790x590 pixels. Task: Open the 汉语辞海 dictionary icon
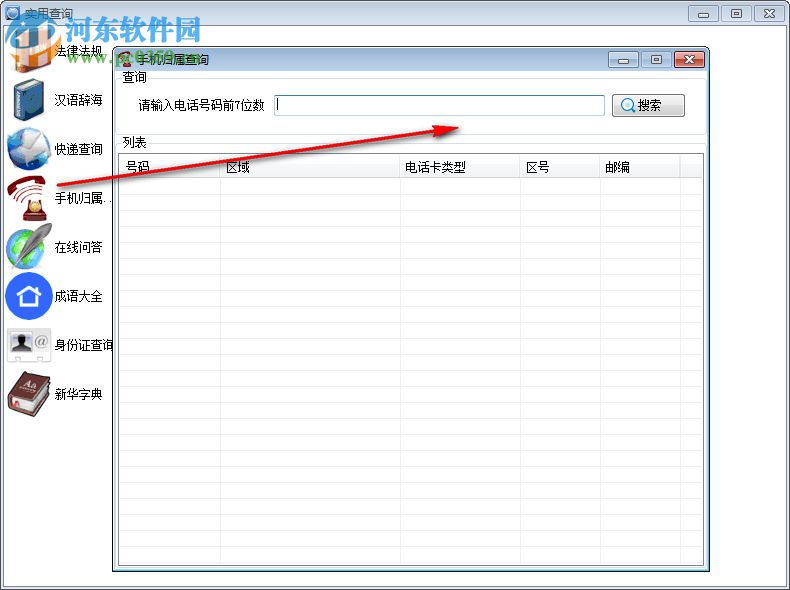29,100
